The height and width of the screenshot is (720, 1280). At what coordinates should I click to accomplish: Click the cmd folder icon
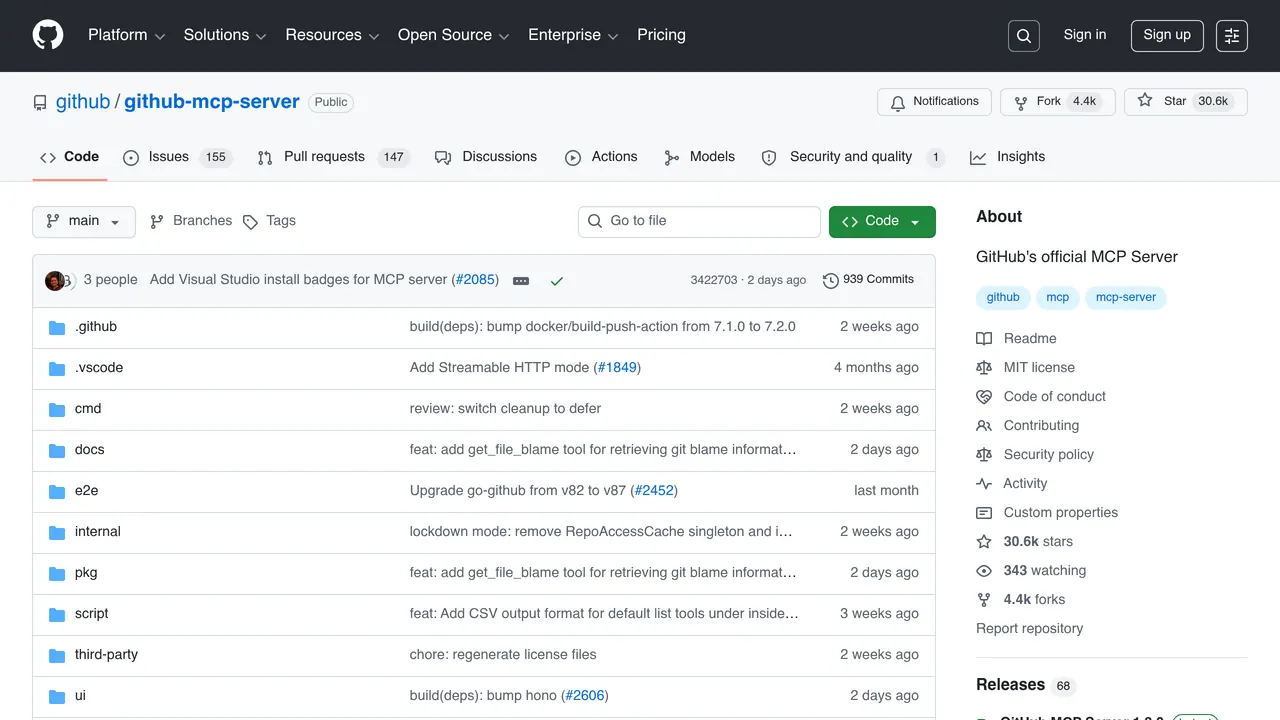[57, 409]
